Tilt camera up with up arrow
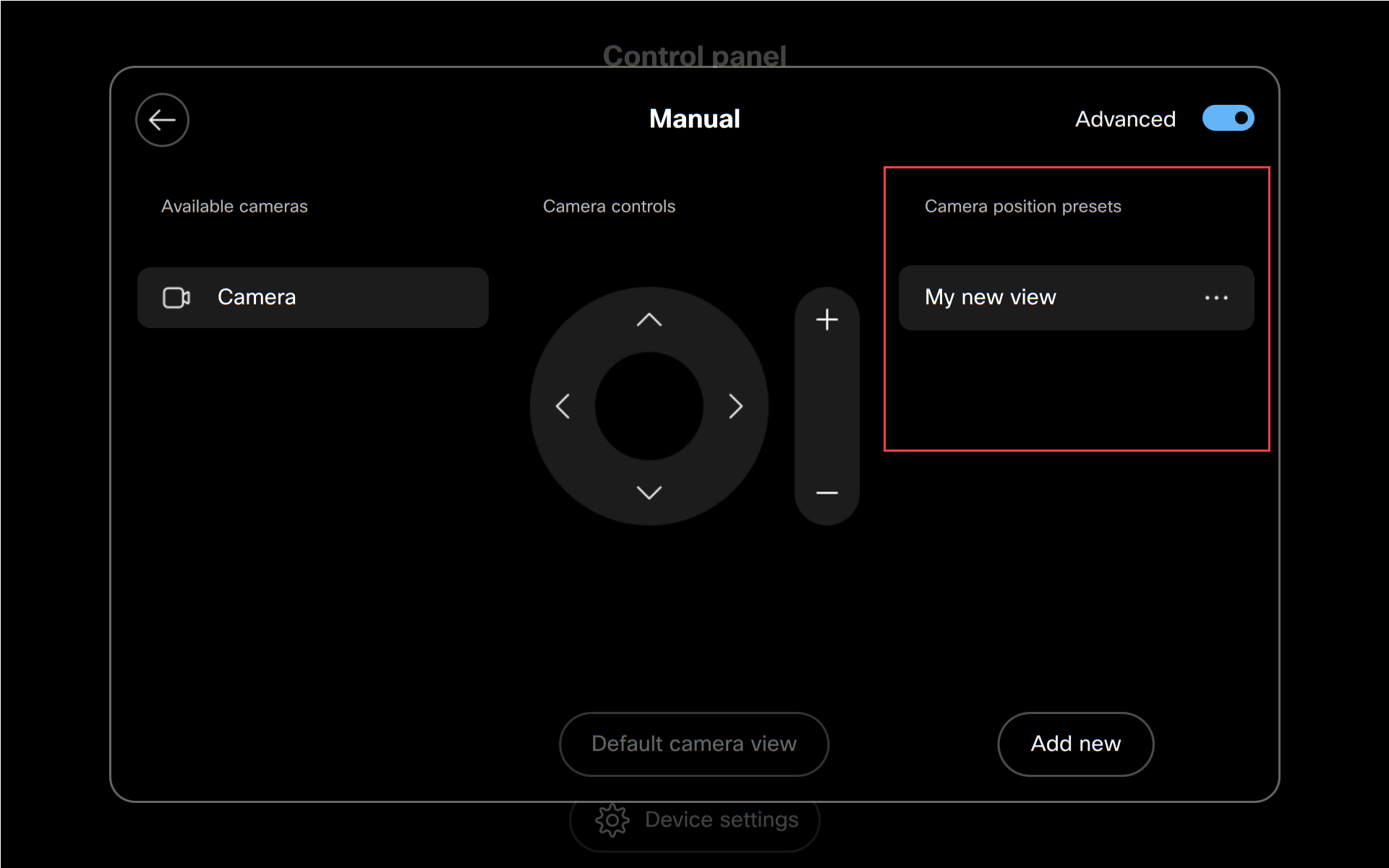The width and height of the screenshot is (1389, 868). (649, 320)
